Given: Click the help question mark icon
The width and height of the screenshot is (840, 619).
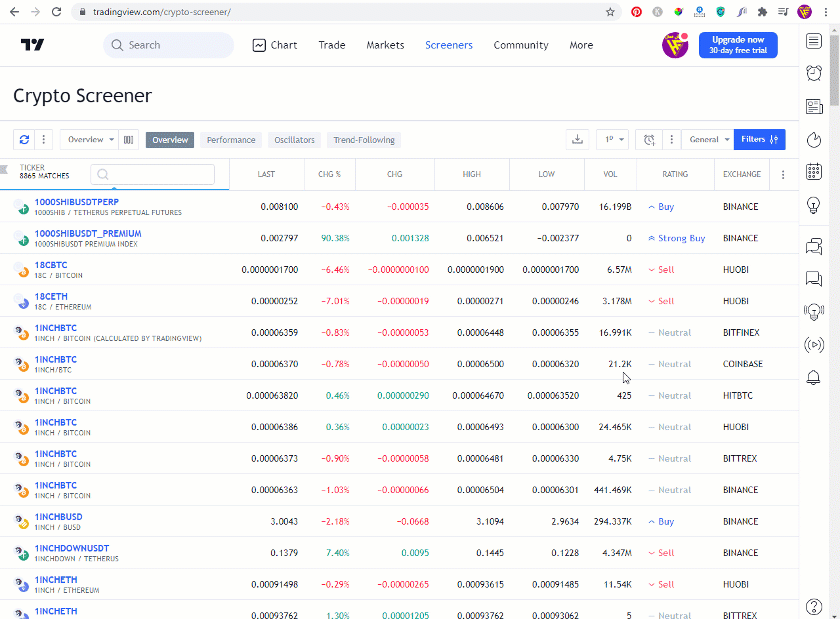Looking at the screenshot, I should click(x=814, y=606).
